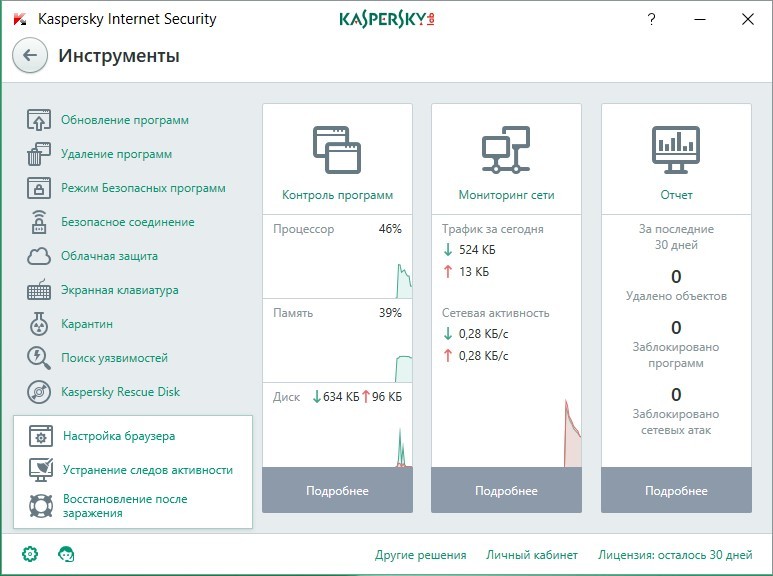
Task: Click the Мониторинг сети network icon
Action: (506, 150)
